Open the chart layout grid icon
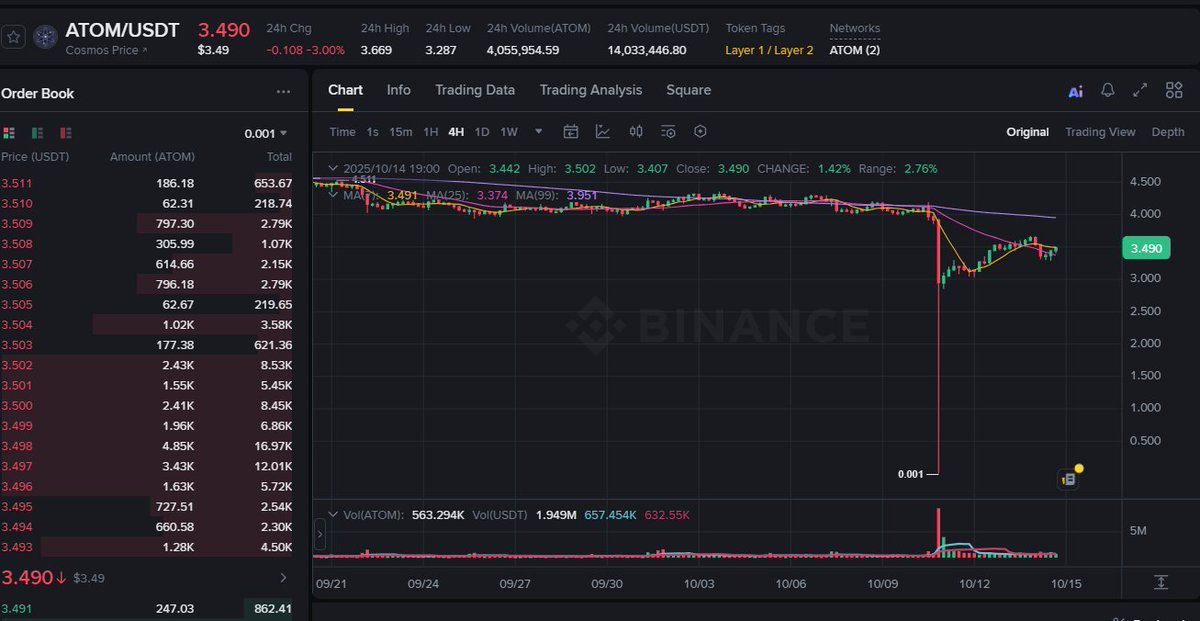The width and height of the screenshot is (1200, 621). click(1174, 90)
